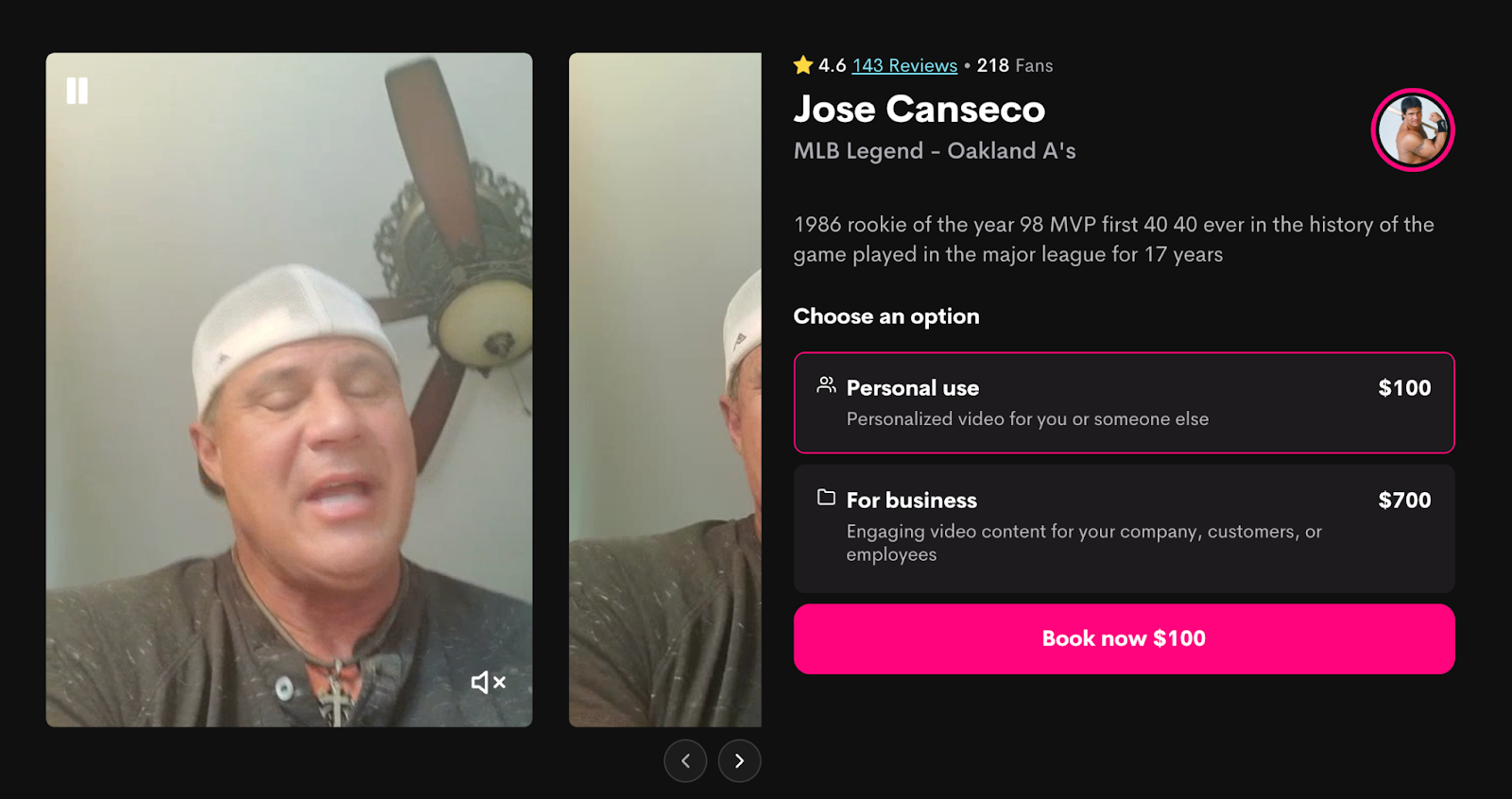Click the MLB Legend - Oakland A's subtitle

(x=935, y=151)
